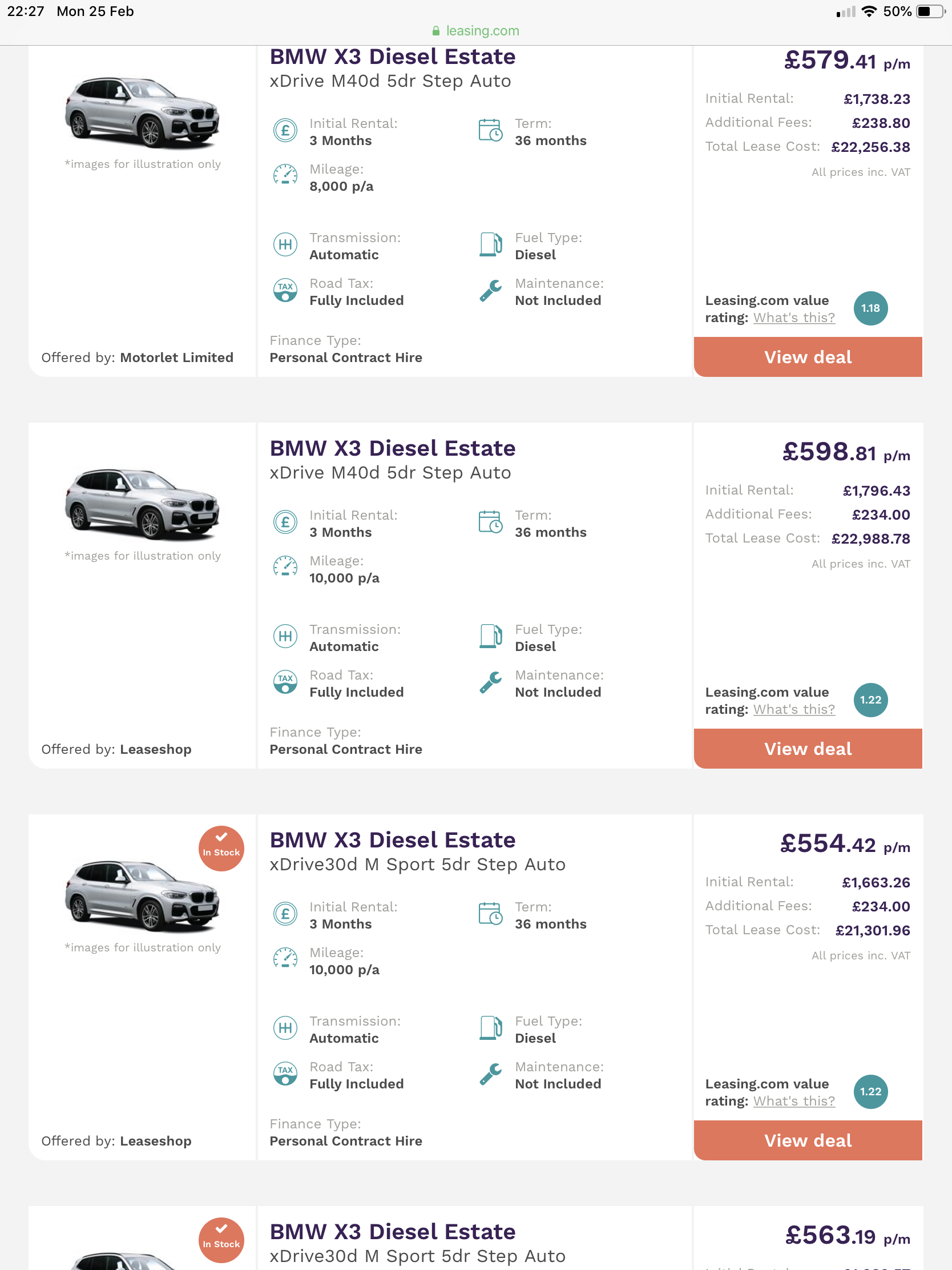Tap the battery indicator in status bar
Viewport: 952px width, 1270px height.
[929, 11]
